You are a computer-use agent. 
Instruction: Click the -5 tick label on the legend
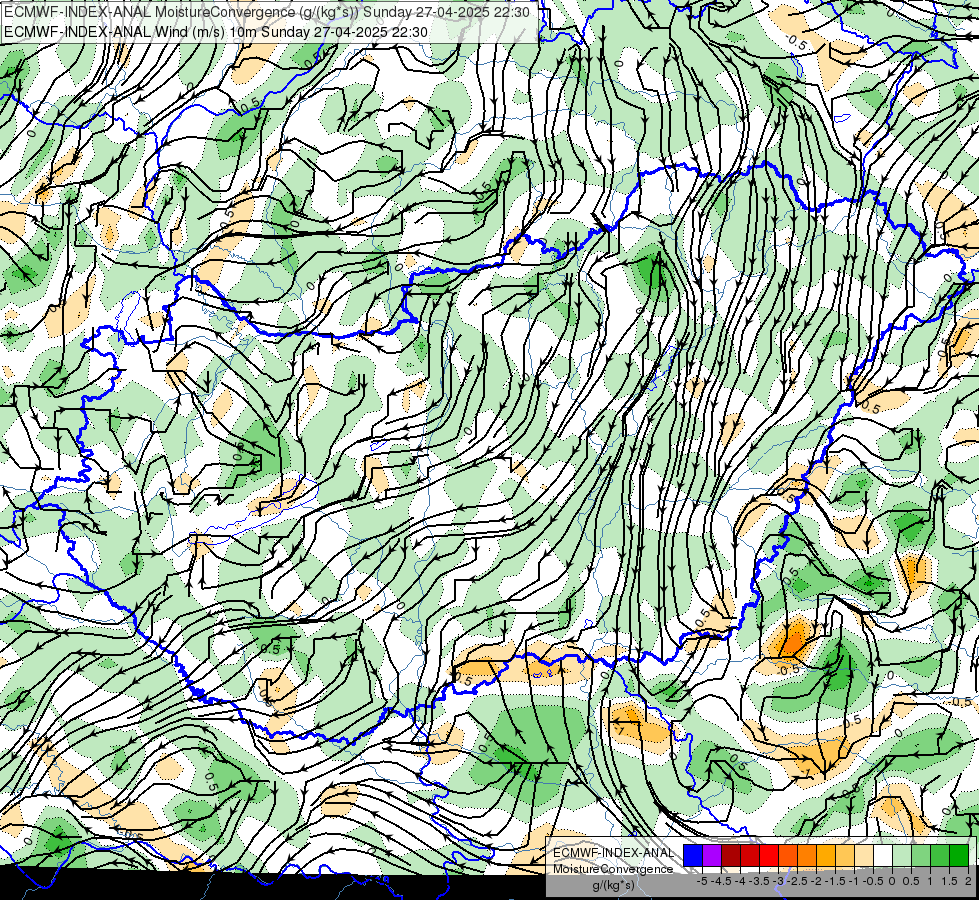point(702,881)
